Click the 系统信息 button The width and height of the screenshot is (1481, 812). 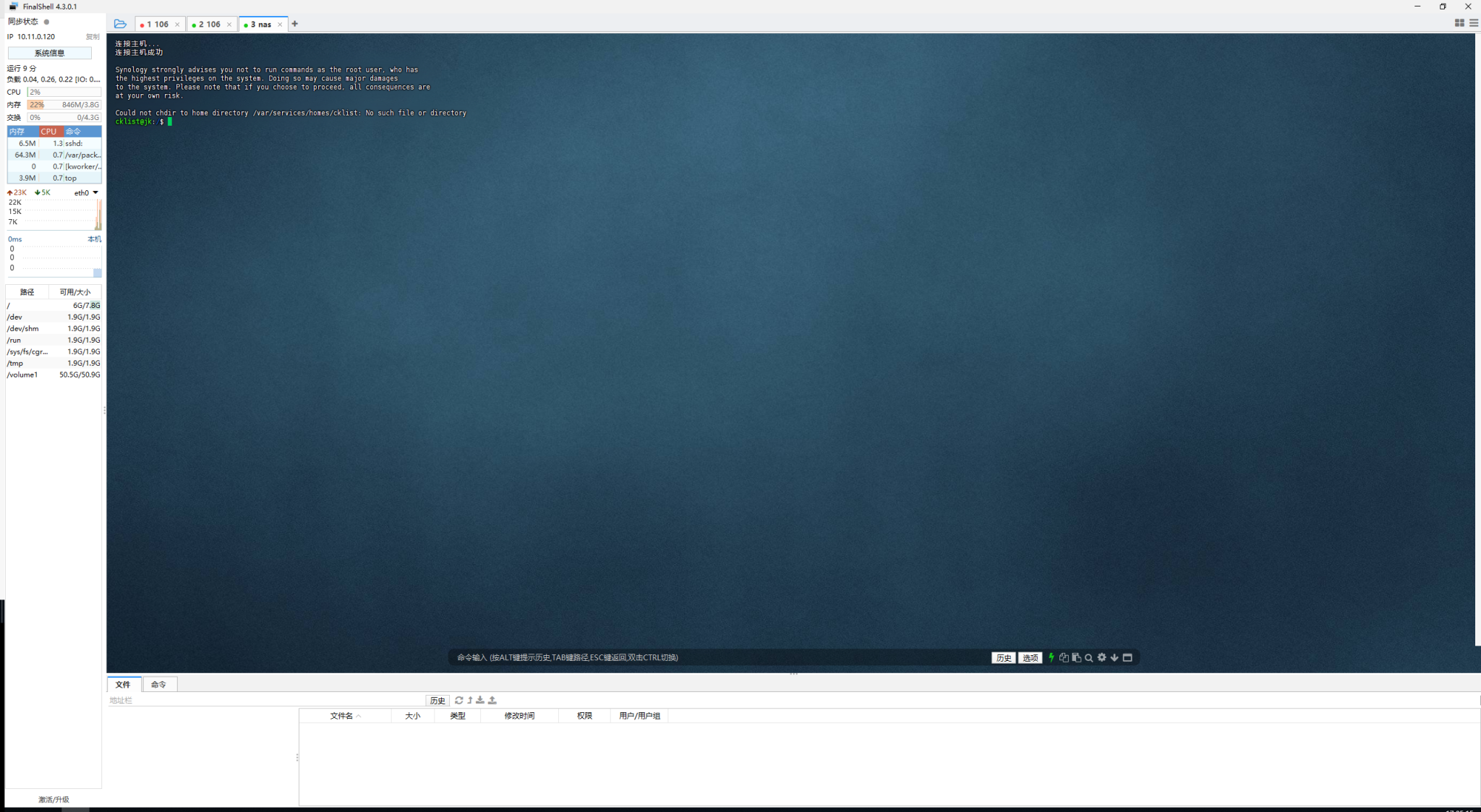point(49,53)
